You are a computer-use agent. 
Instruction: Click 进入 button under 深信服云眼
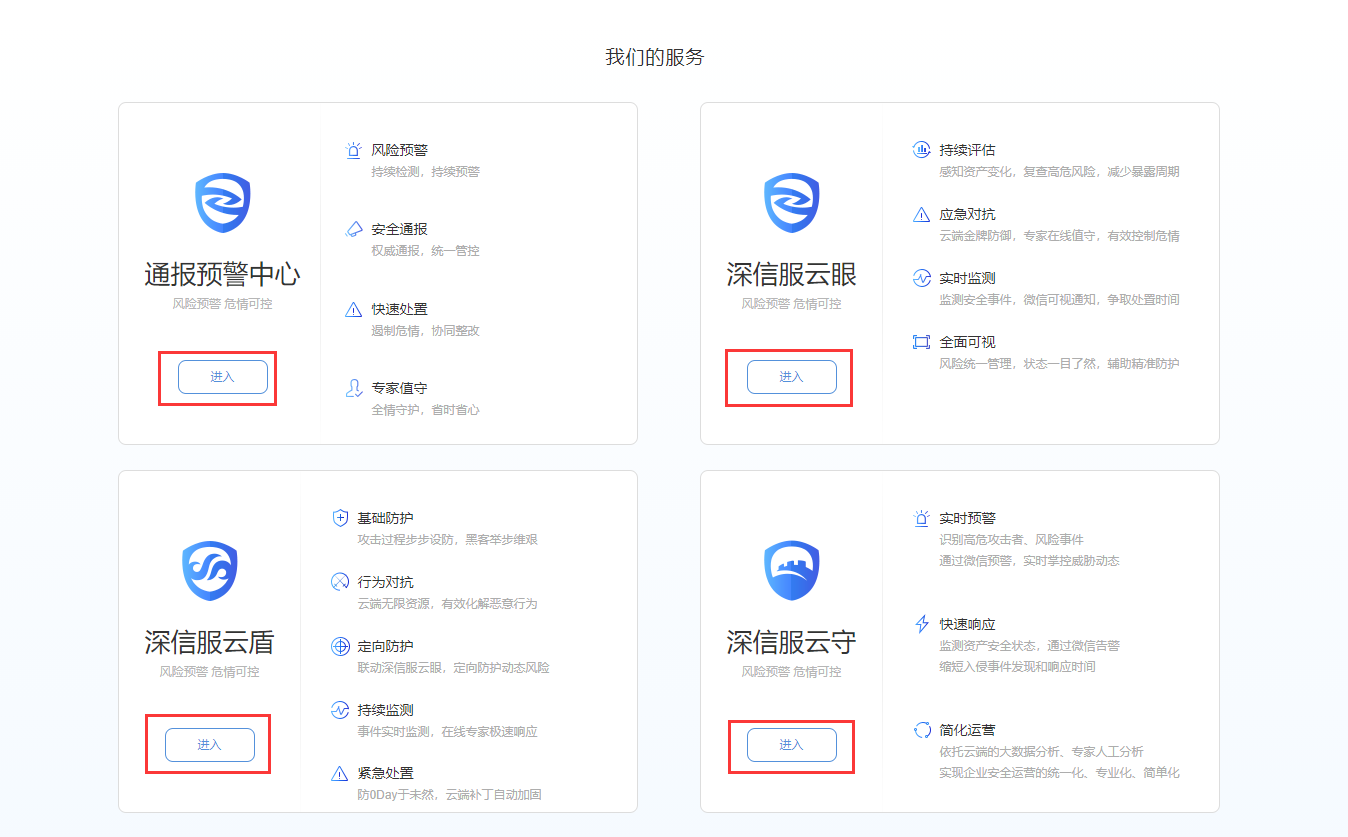coord(791,377)
